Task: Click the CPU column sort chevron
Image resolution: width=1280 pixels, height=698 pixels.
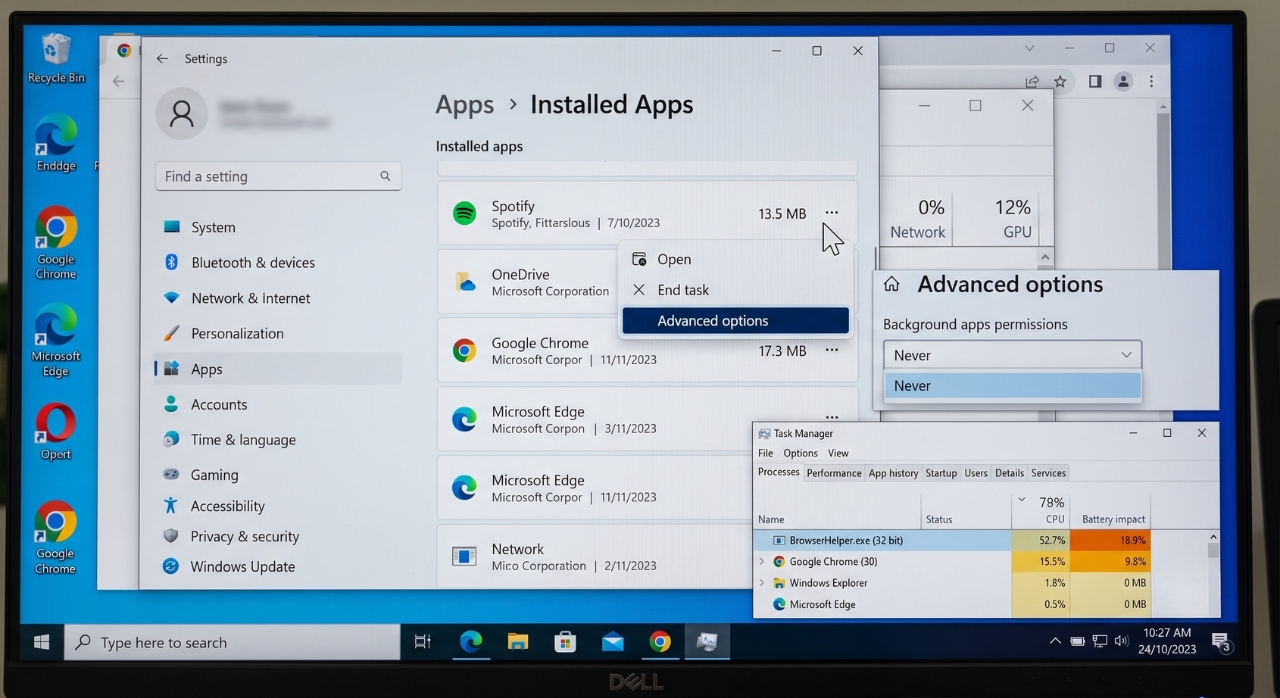Action: pos(1021,500)
